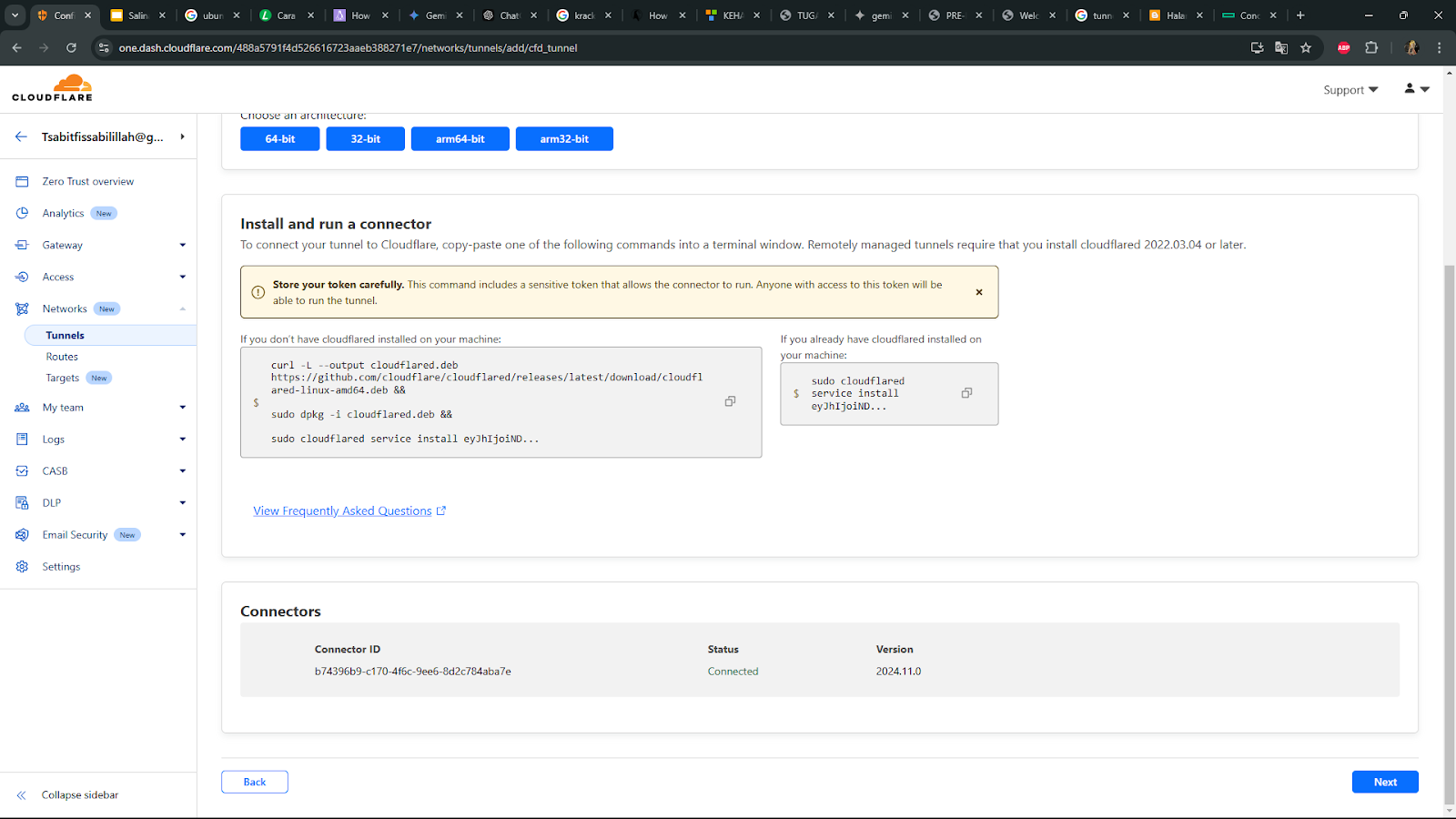Click the Networks sidebar icon
Image resolution: width=1456 pixels, height=819 pixels.
pyautogui.click(x=22, y=308)
